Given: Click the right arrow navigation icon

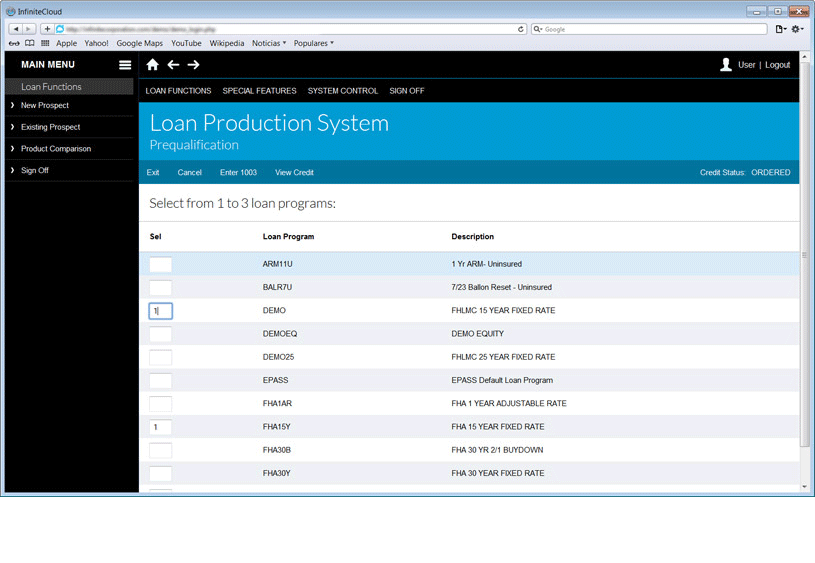Looking at the screenshot, I should tap(193, 65).
